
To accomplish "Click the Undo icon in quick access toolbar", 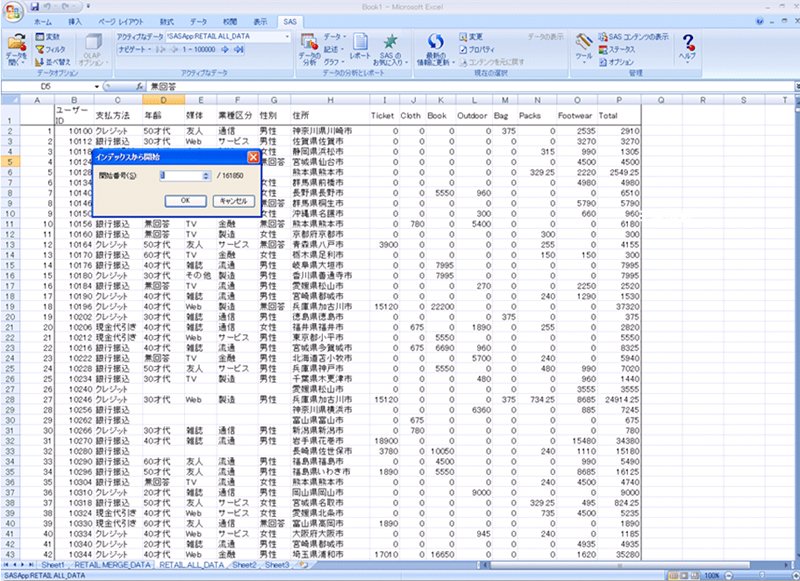I will 47,7.
